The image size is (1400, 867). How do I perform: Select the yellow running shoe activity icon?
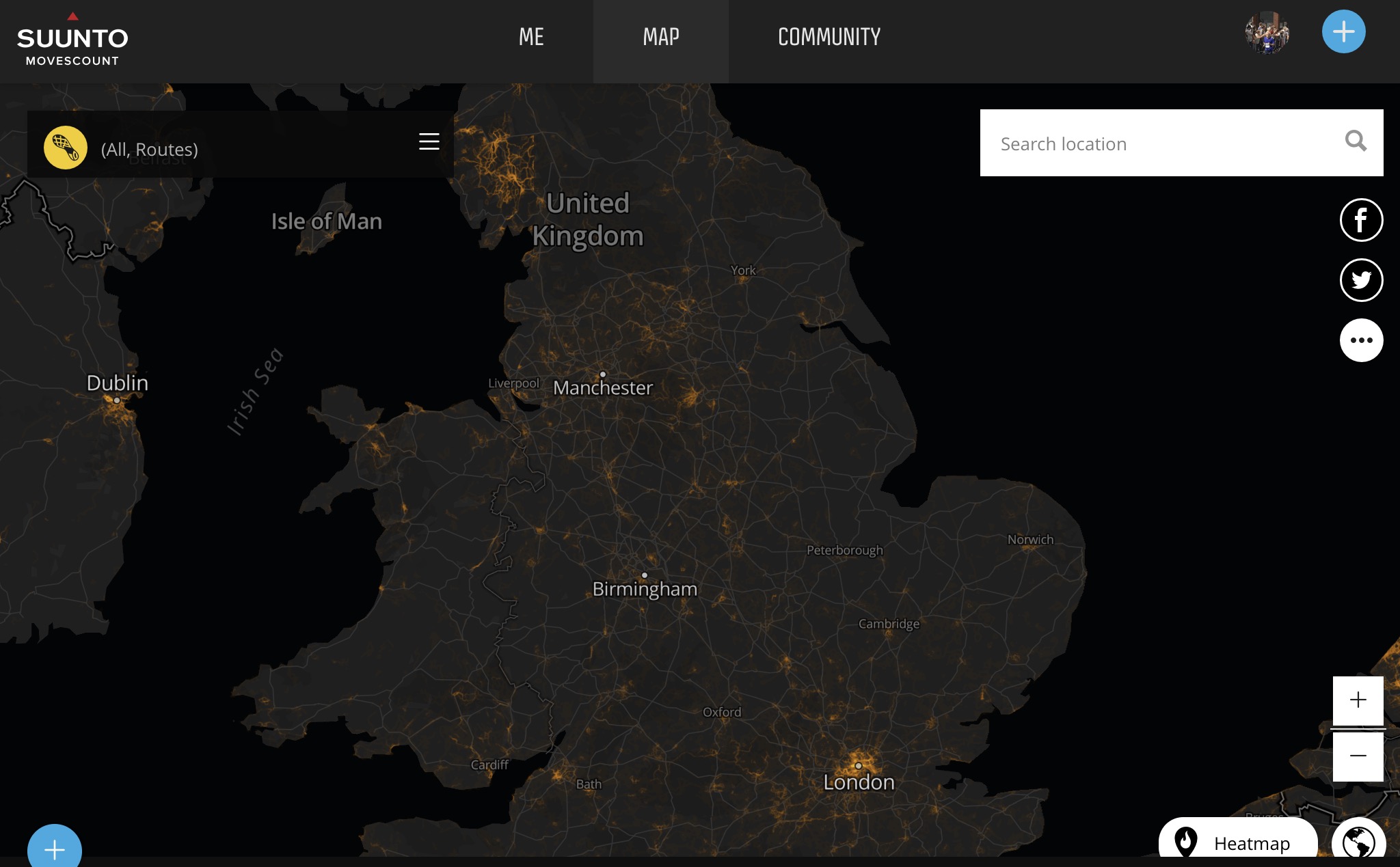(x=66, y=148)
